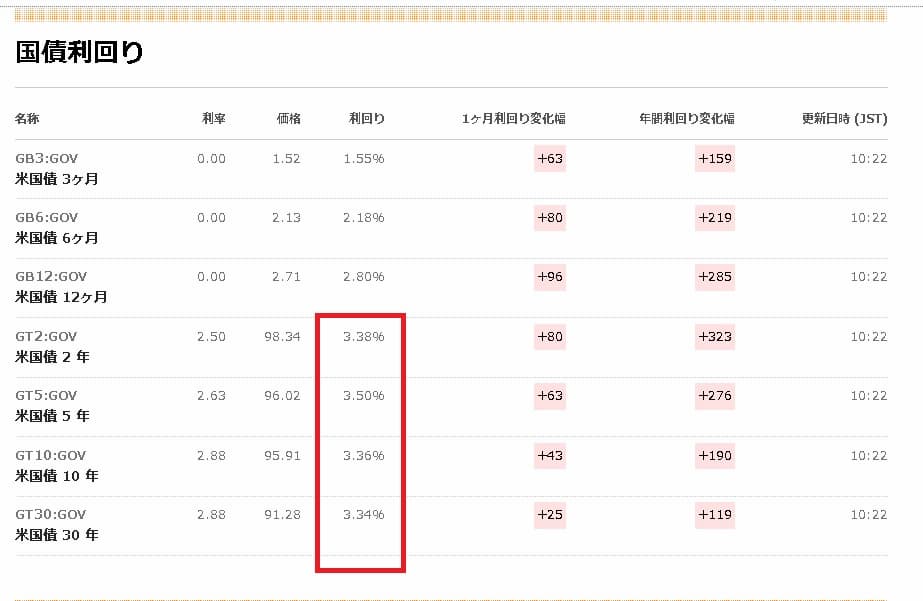Screen dimensions: 923x601
Task: Click the 利率 column header
Action: pyautogui.click(x=214, y=119)
